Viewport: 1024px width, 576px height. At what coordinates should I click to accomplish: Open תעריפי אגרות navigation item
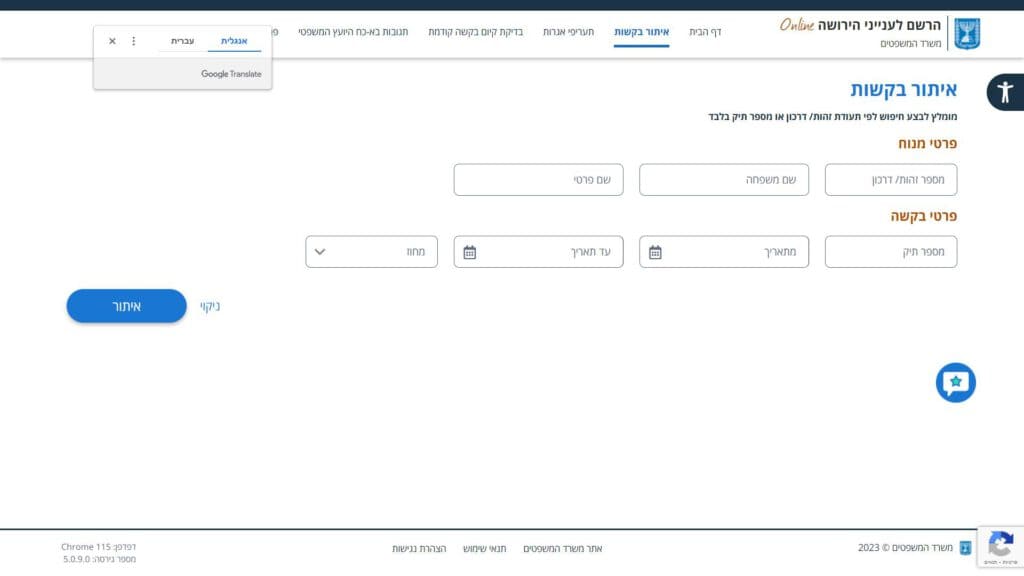tap(568, 32)
